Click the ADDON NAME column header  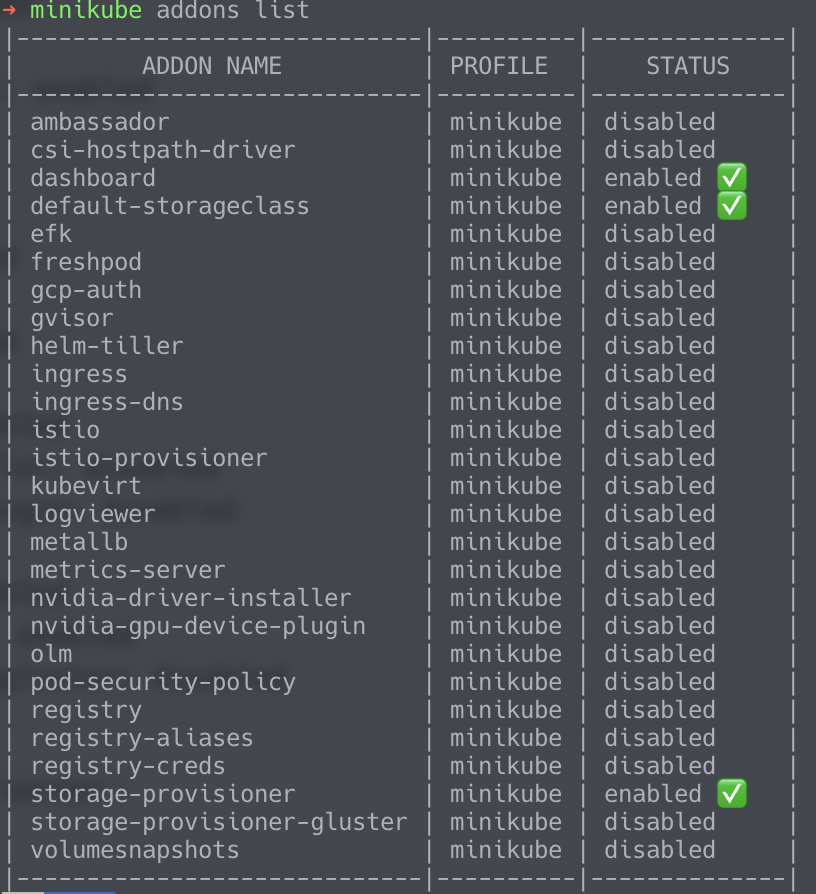[212, 66]
